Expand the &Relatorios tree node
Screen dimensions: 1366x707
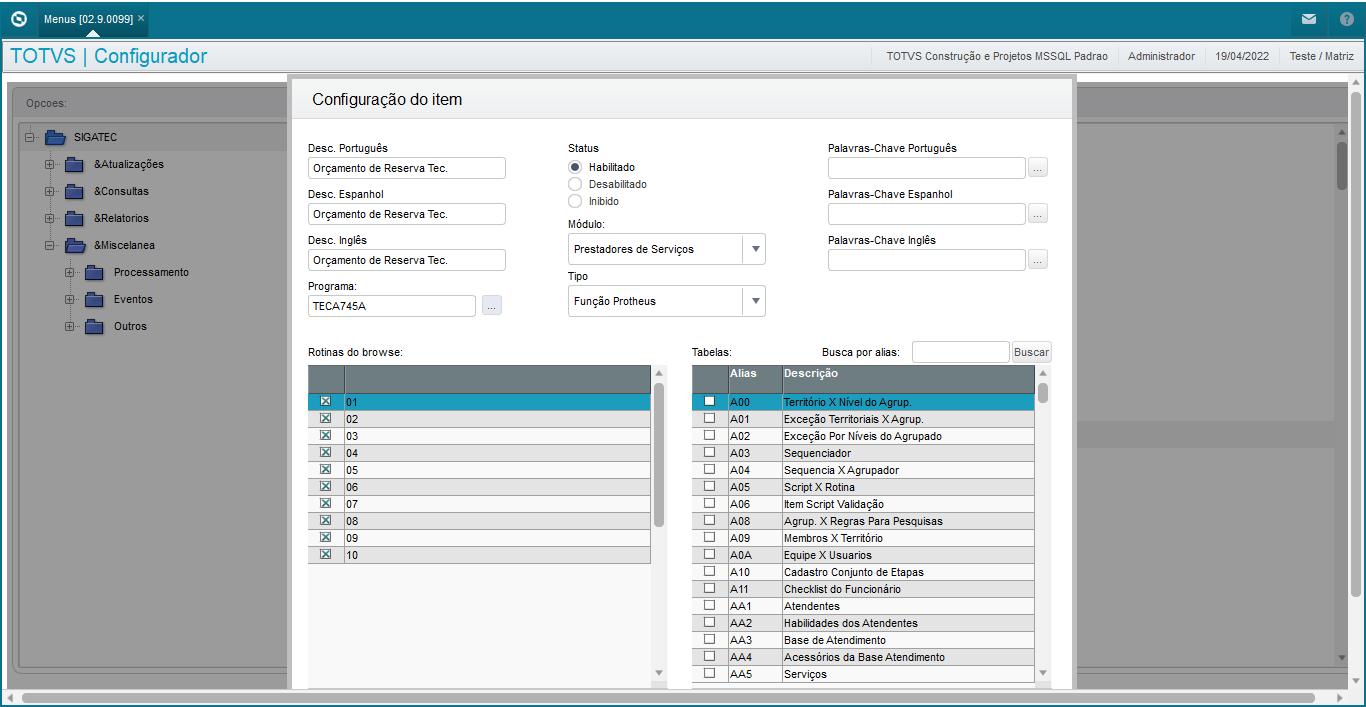pos(49,218)
